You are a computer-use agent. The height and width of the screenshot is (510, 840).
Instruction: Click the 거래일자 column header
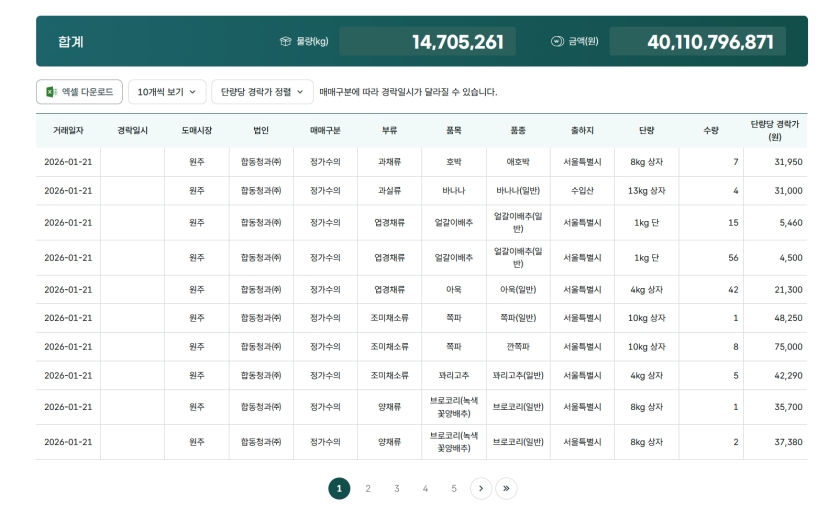(68, 130)
